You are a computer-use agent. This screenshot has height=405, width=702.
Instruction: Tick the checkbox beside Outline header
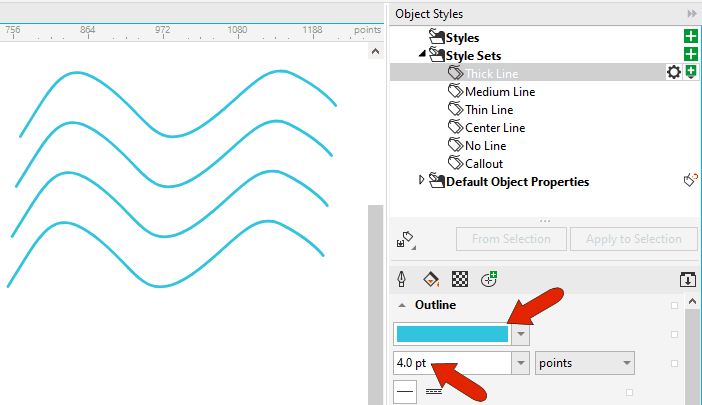pyautogui.click(x=674, y=305)
